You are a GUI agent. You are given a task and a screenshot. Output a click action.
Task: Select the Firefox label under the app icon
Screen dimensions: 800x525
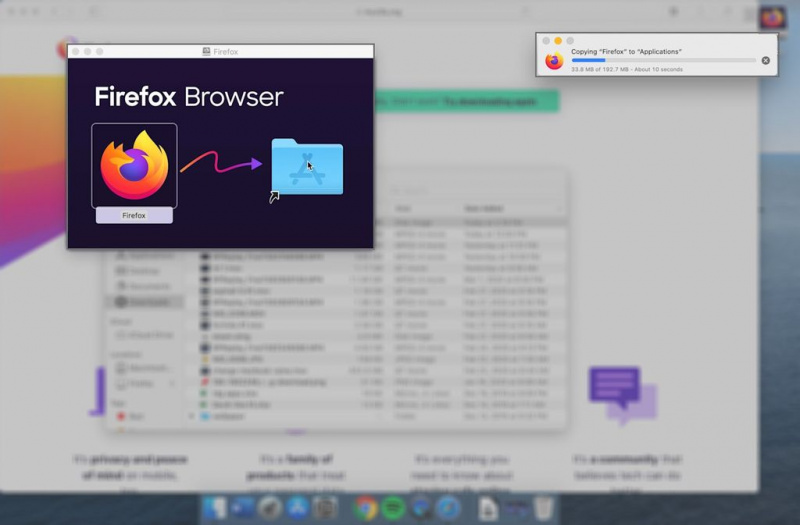[134, 215]
